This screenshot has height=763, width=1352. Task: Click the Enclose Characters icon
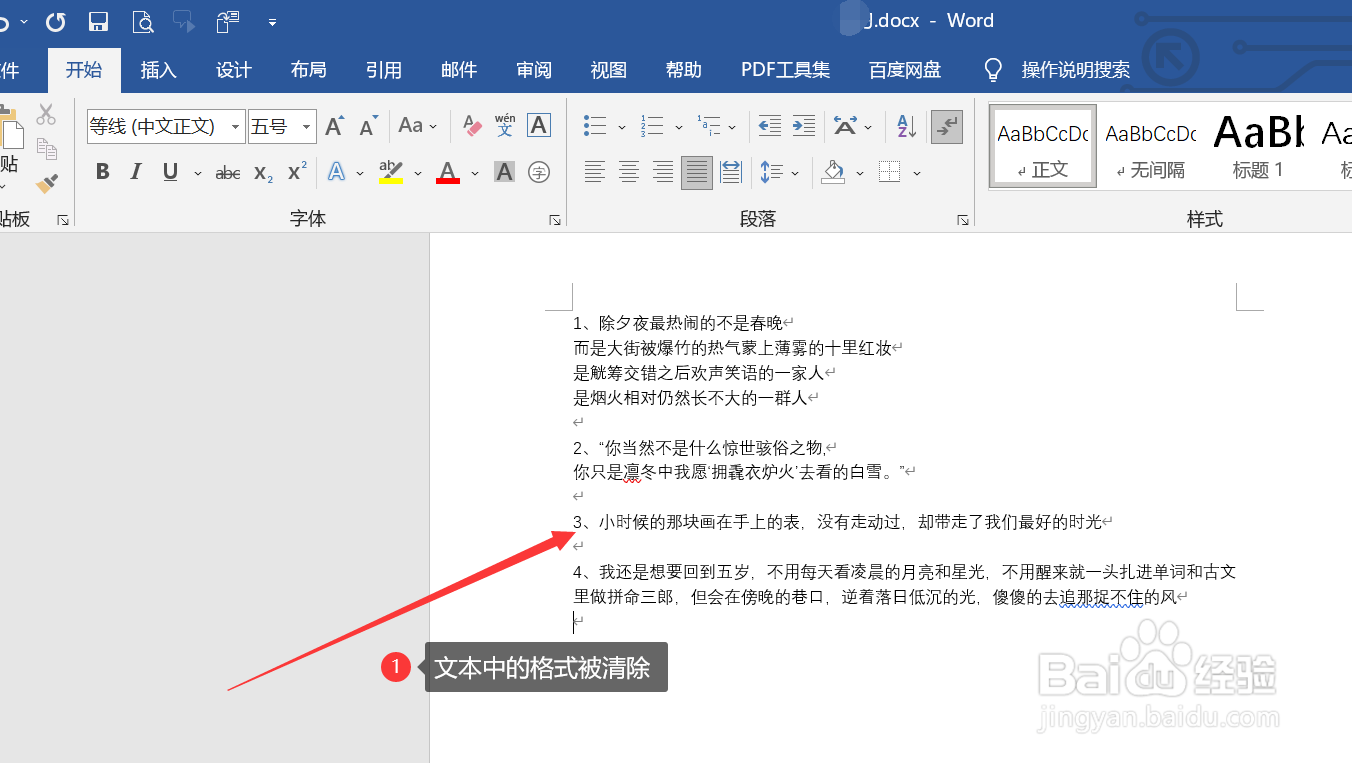(539, 172)
